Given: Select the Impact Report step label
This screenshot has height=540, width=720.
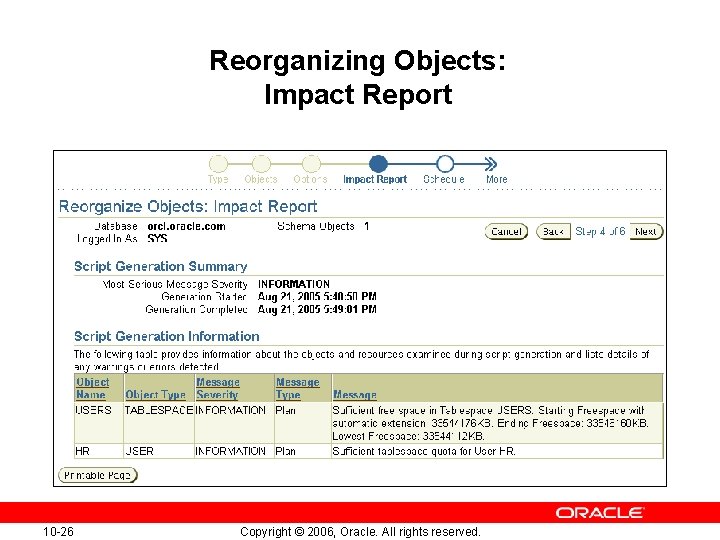Looking at the screenshot, I should 375,179.
